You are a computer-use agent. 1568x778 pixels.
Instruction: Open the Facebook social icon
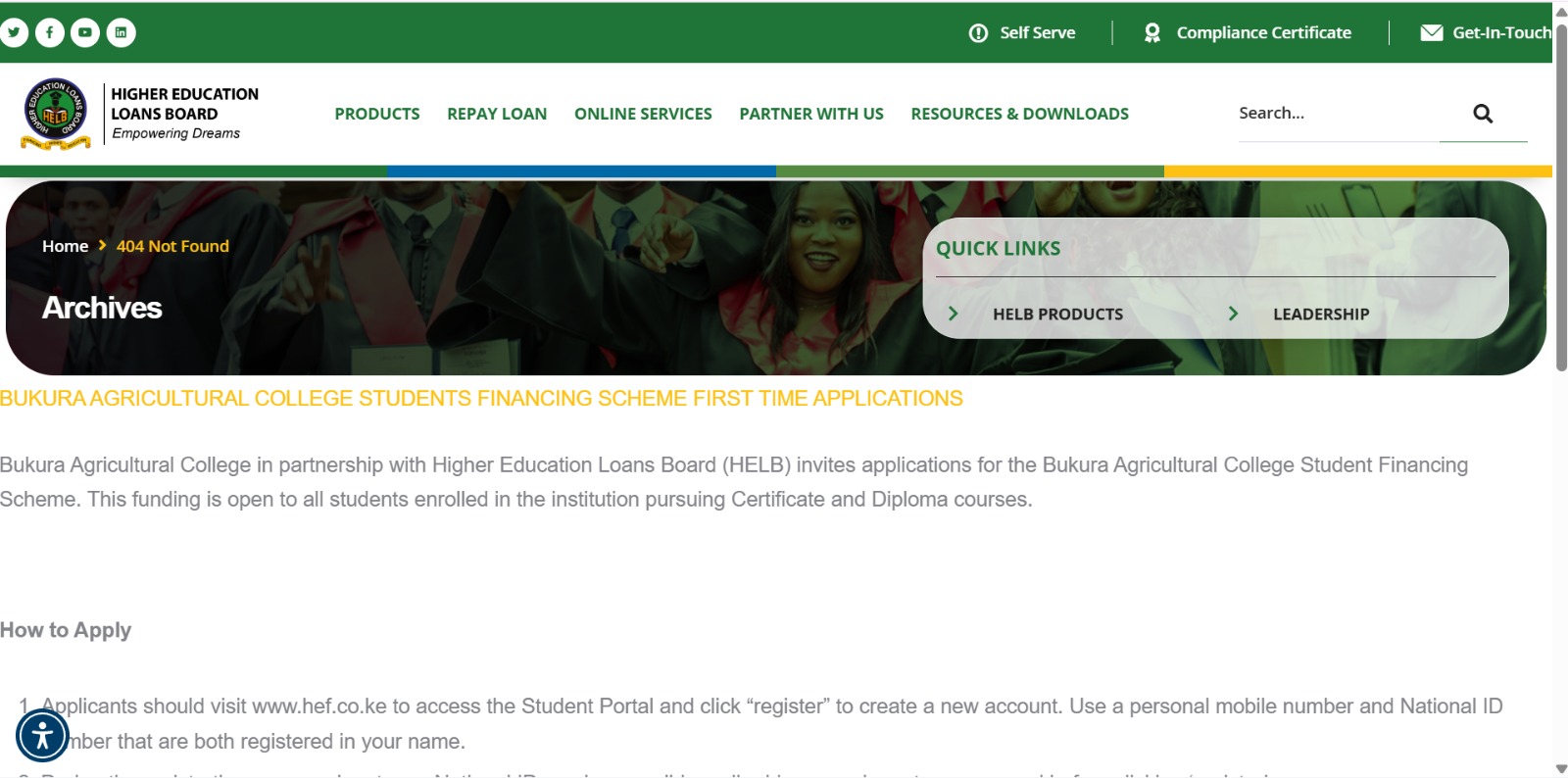(x=50, y=32)
